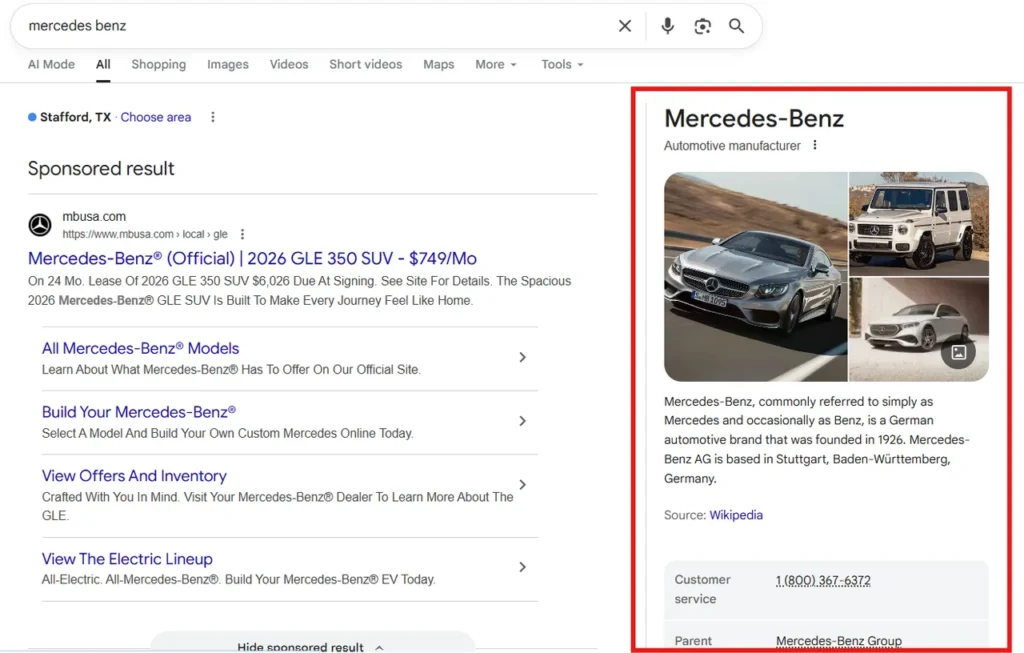Viewport: 1024px width, 653px height.
Task: Collapse ads with Hide sponsored result
Action: click(x=311, y=645)
